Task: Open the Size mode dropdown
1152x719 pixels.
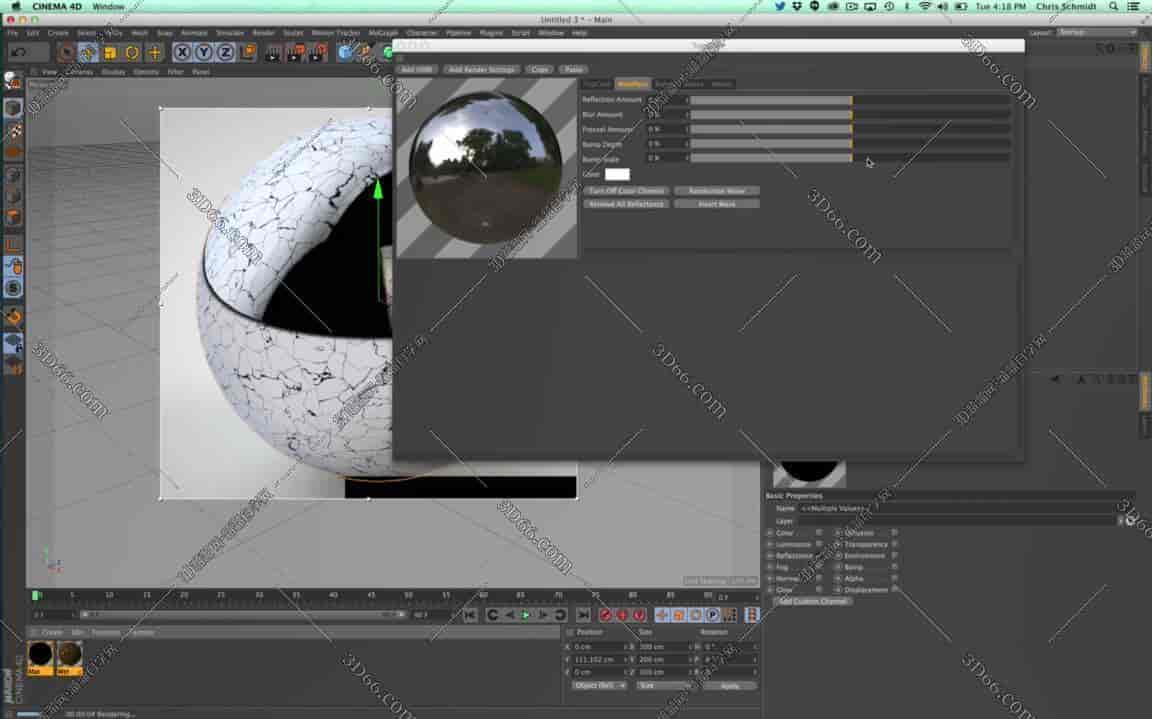Action: 660,686
